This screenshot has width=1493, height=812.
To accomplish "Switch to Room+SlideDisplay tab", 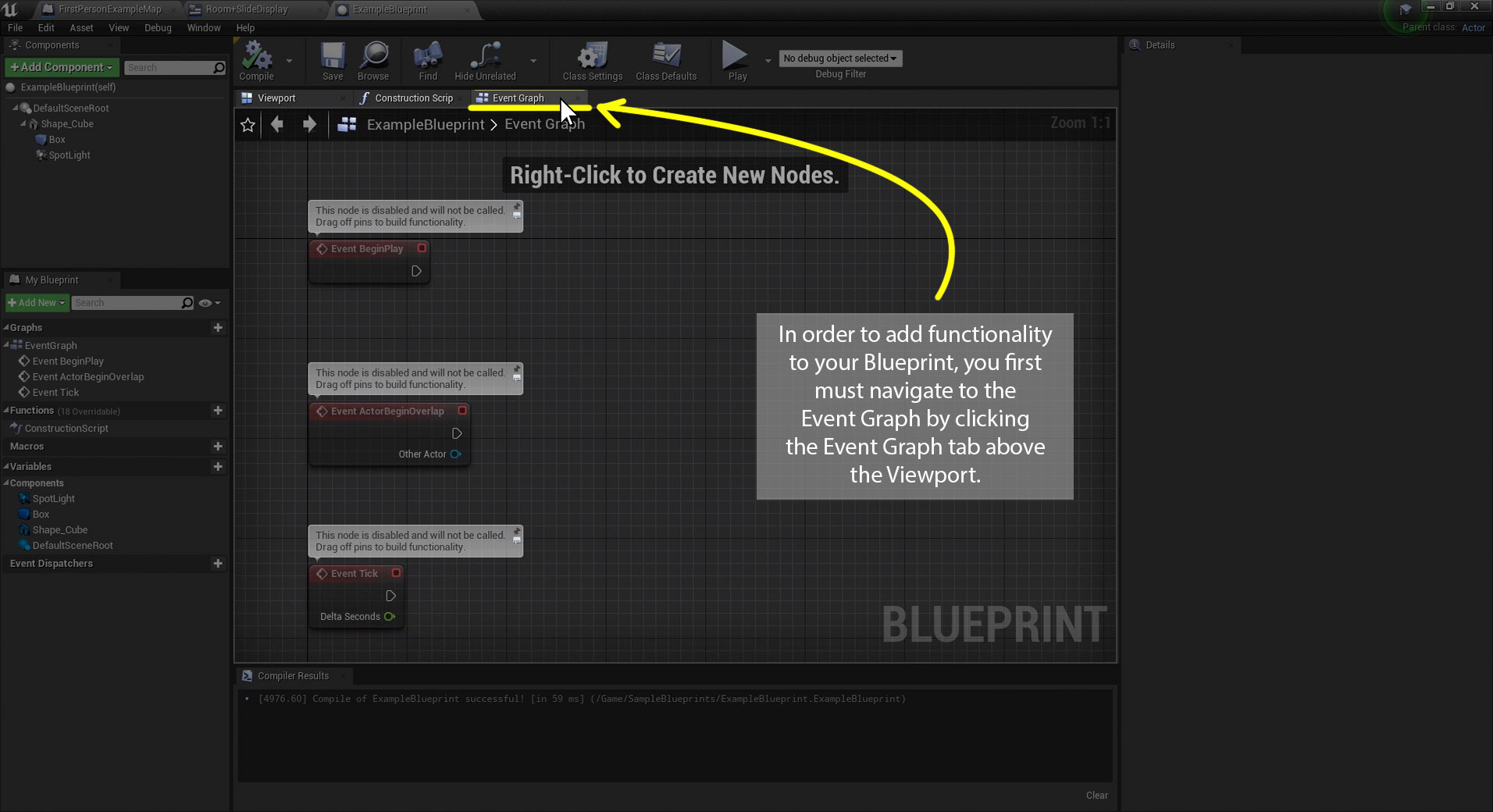I will click(x=247, y=9).
